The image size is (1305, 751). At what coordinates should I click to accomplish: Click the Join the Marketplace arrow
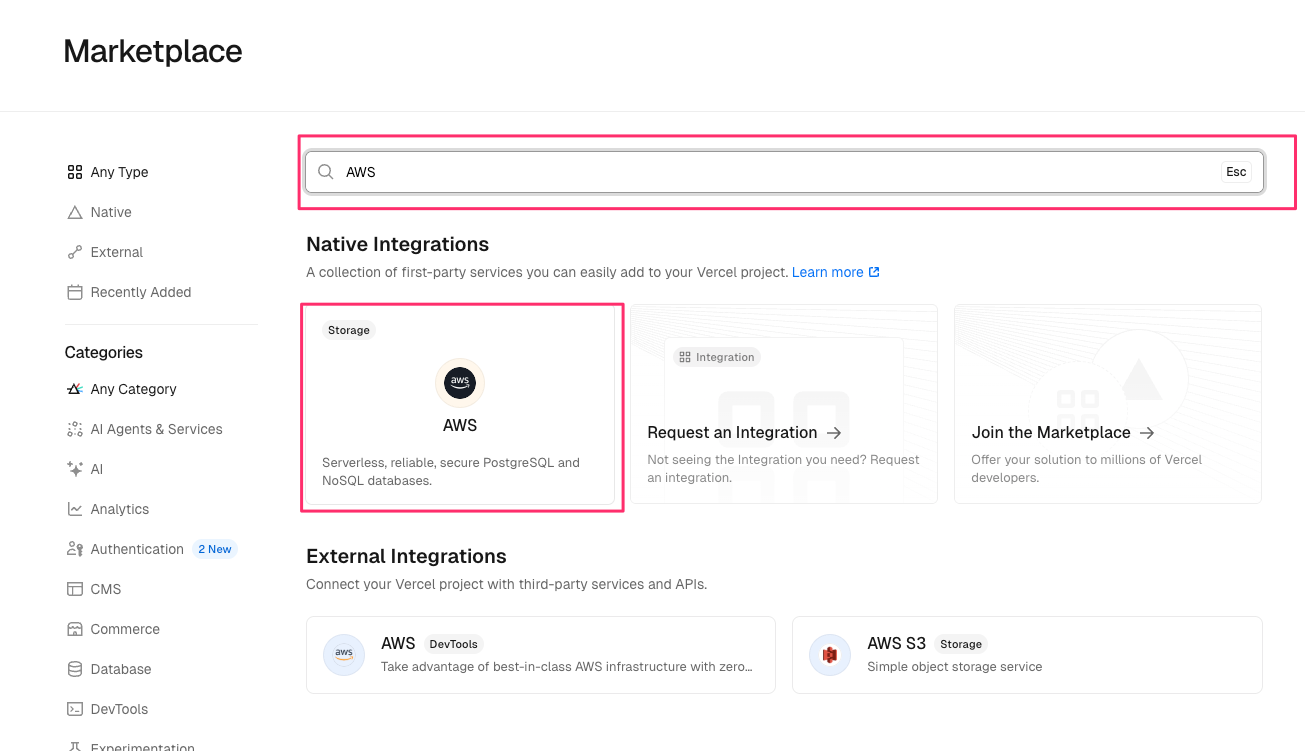(1147, 433)
